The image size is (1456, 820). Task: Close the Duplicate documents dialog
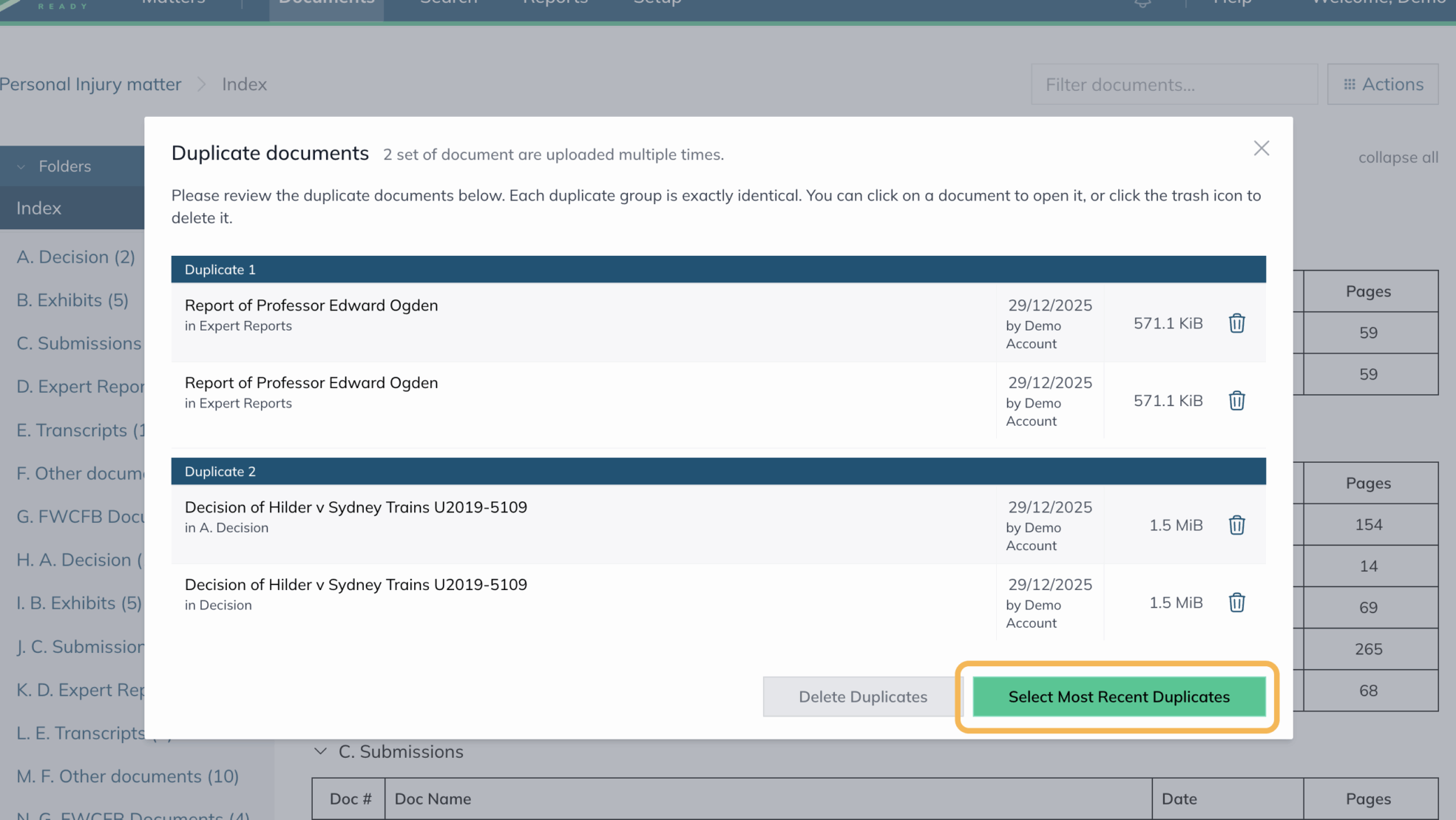(x=1261, y=149)
